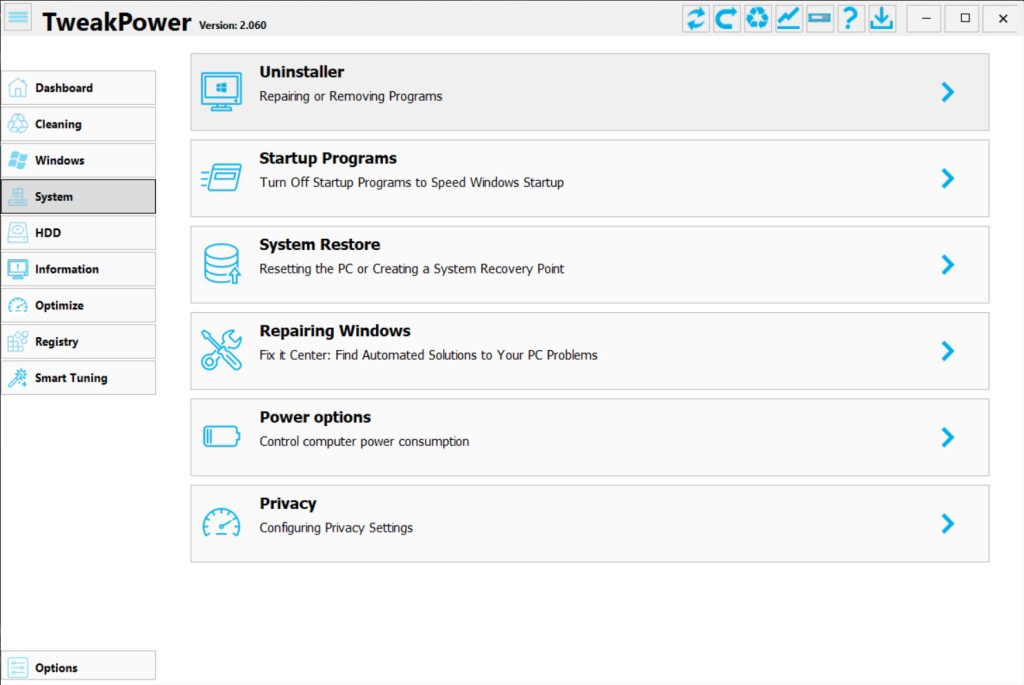
Task: Open Repairing Windows via its chevron arrow
Action: [948, 351]
